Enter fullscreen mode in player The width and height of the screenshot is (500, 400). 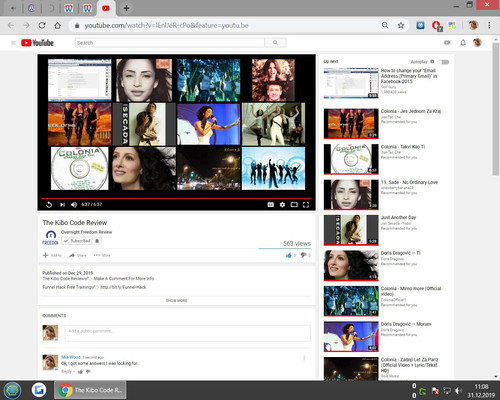tap(306, 204)
